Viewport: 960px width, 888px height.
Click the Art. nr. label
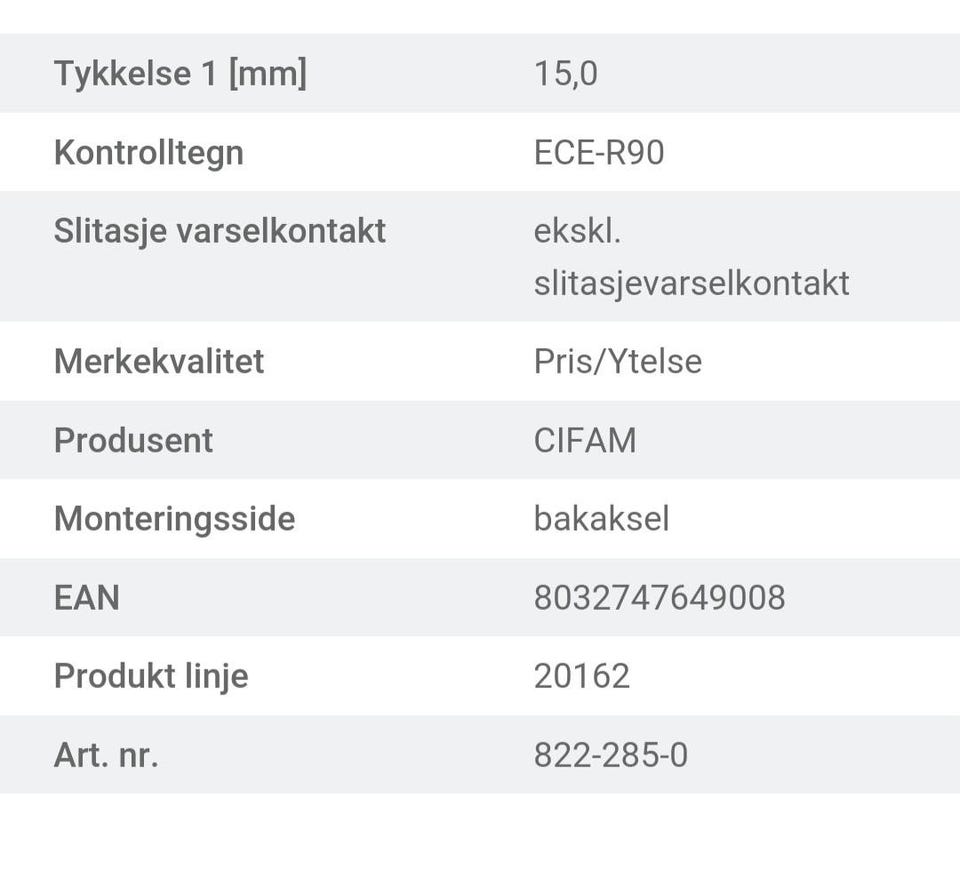click(x=106, y=755)
